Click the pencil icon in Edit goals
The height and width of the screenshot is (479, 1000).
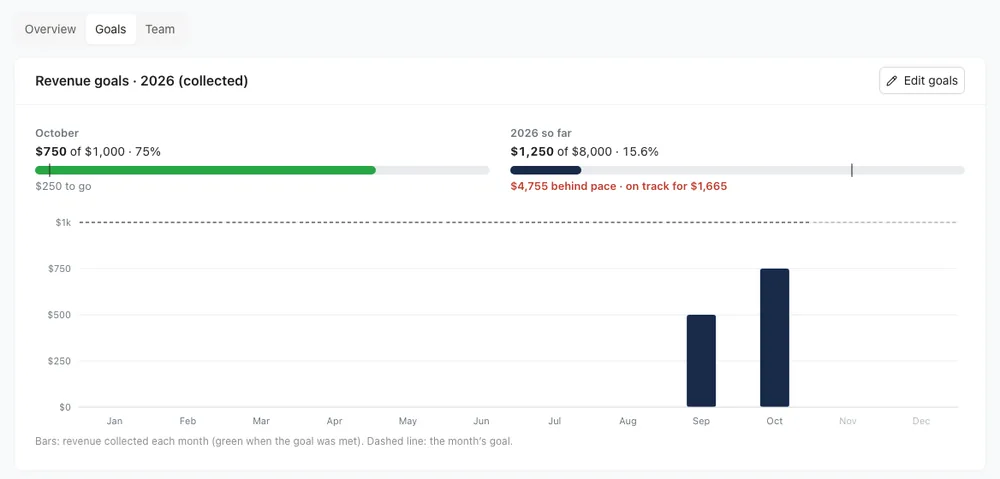[x=892, y=81]
